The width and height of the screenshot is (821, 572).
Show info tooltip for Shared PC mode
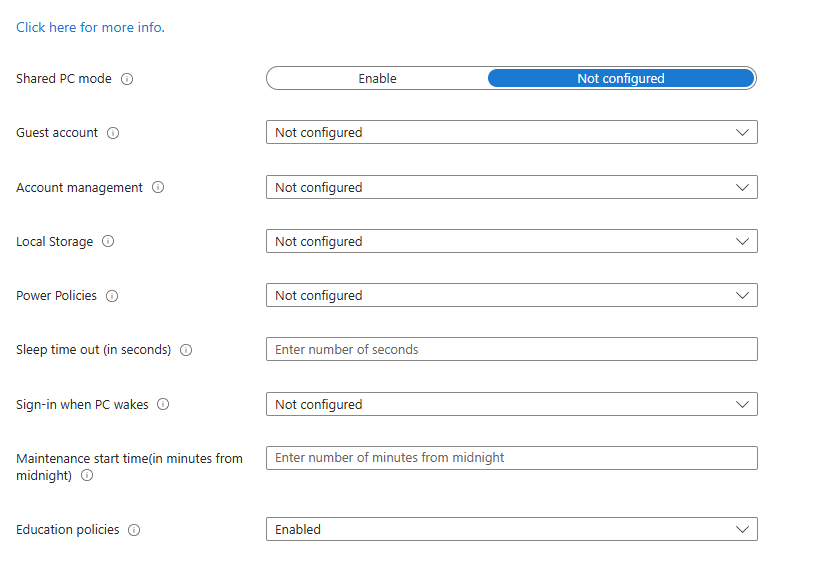click(127, 79)
